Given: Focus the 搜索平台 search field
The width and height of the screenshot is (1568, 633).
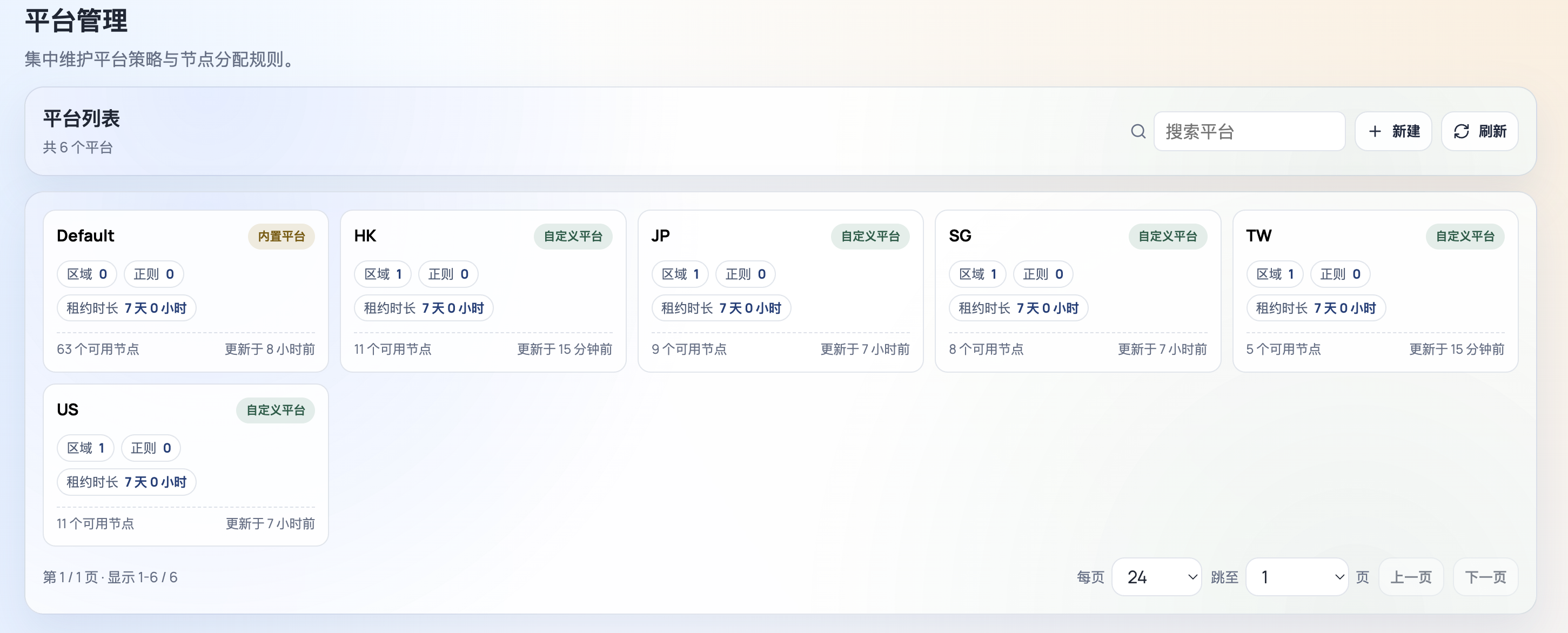Looking at the screenshot, I should tap(1249, 131).
